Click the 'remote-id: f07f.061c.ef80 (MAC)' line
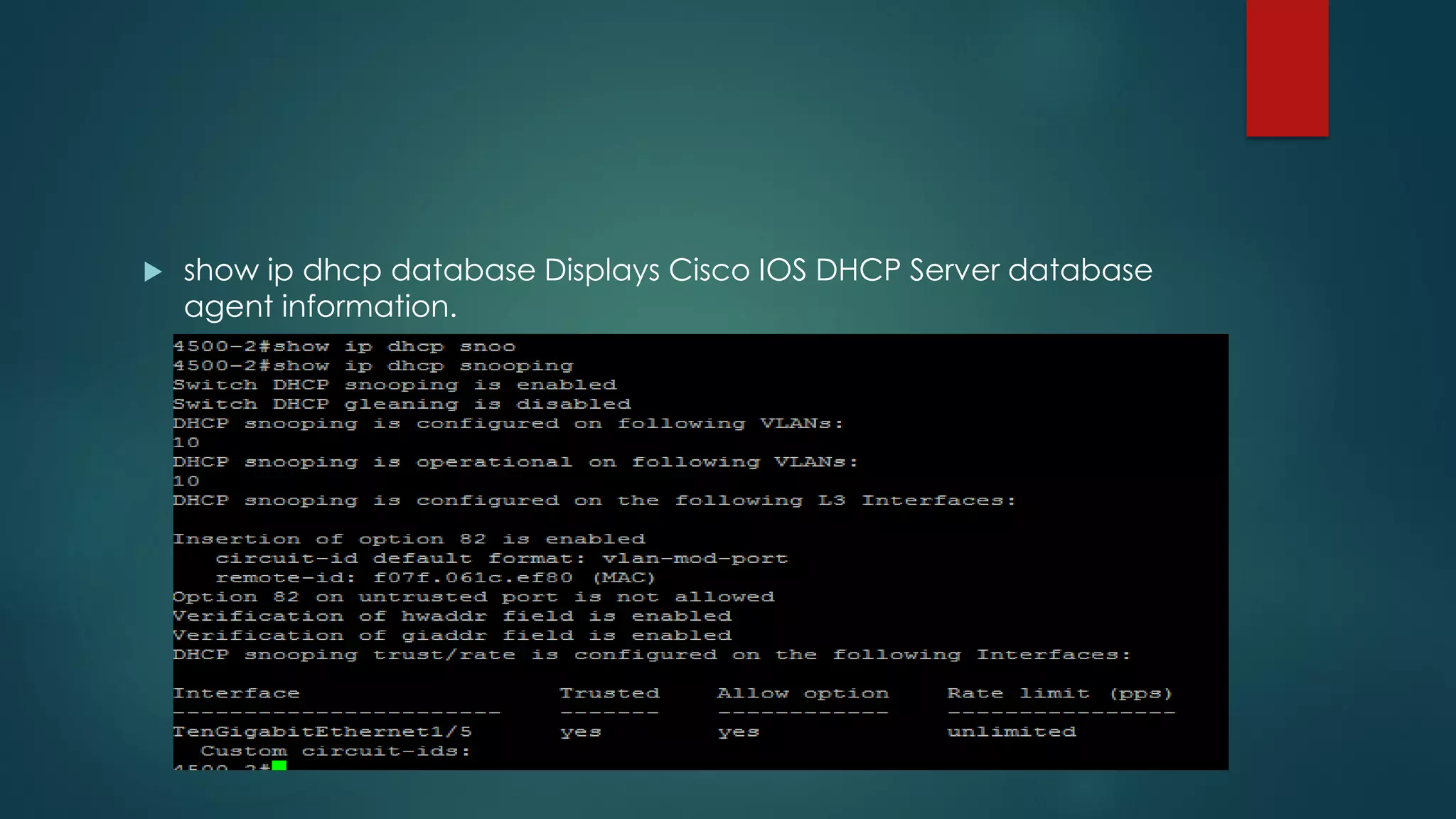Image resolution: width=1456 pixels, height=819 pixels. (436, 578)
